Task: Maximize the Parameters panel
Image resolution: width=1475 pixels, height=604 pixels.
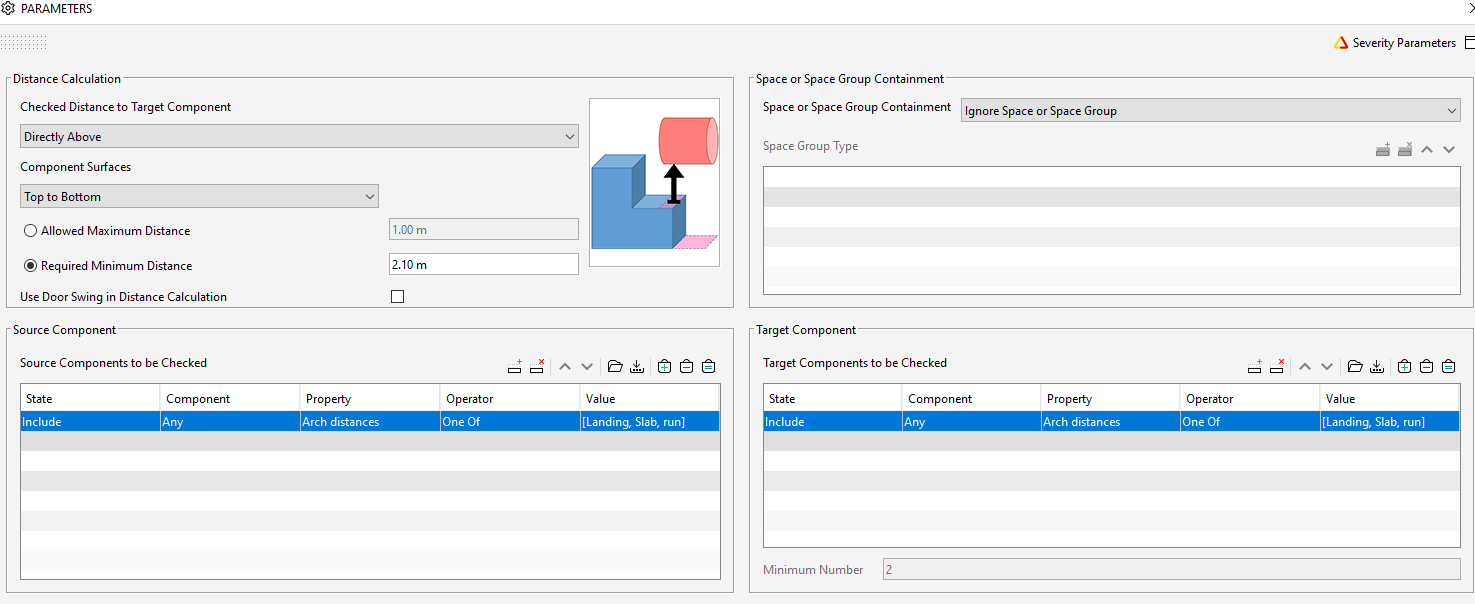Action: pyautogui.click(x=1469, y=43)
